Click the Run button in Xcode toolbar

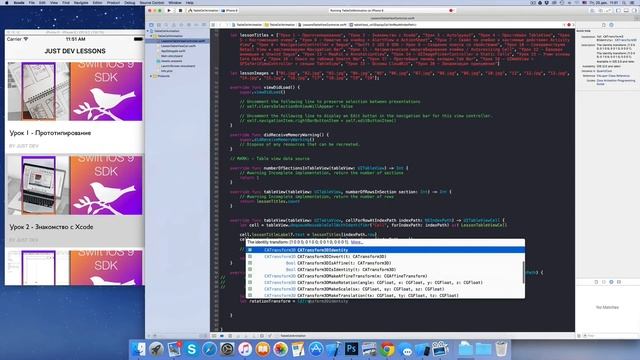coord(169,11)
